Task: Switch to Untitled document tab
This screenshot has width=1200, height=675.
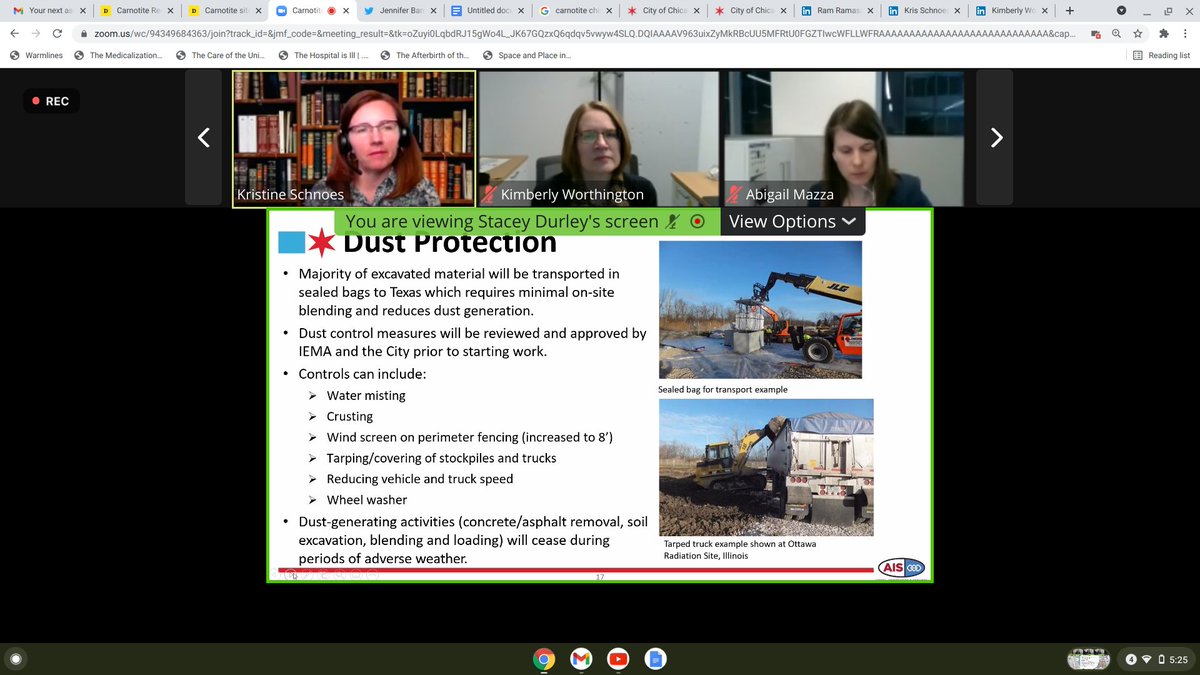Action: click(x=485, y=11)
